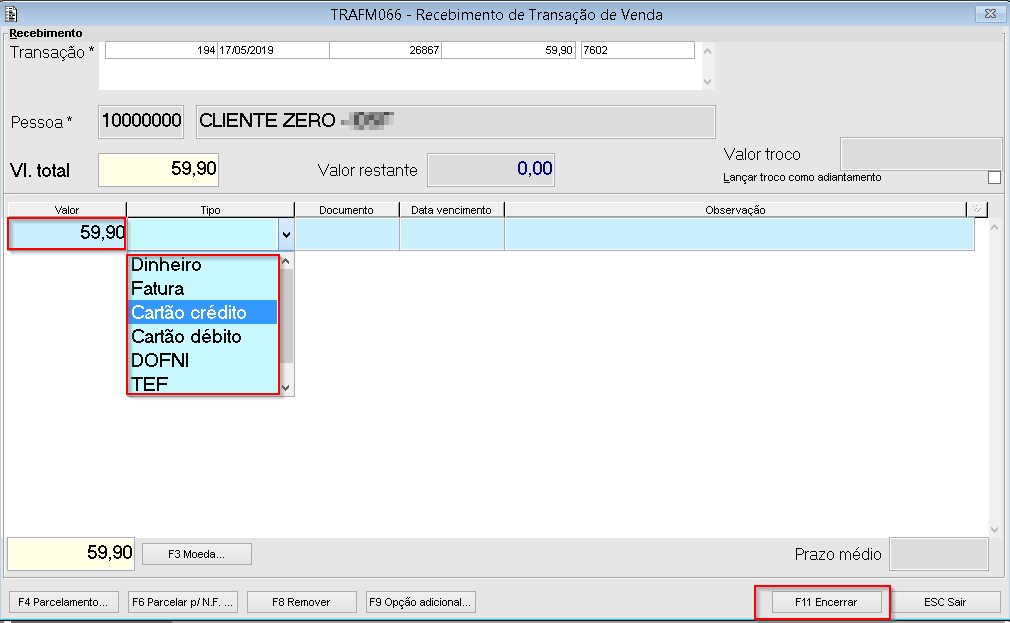Click the document icon in title bar
This screenshot has width=1010, height=623.
11,14
